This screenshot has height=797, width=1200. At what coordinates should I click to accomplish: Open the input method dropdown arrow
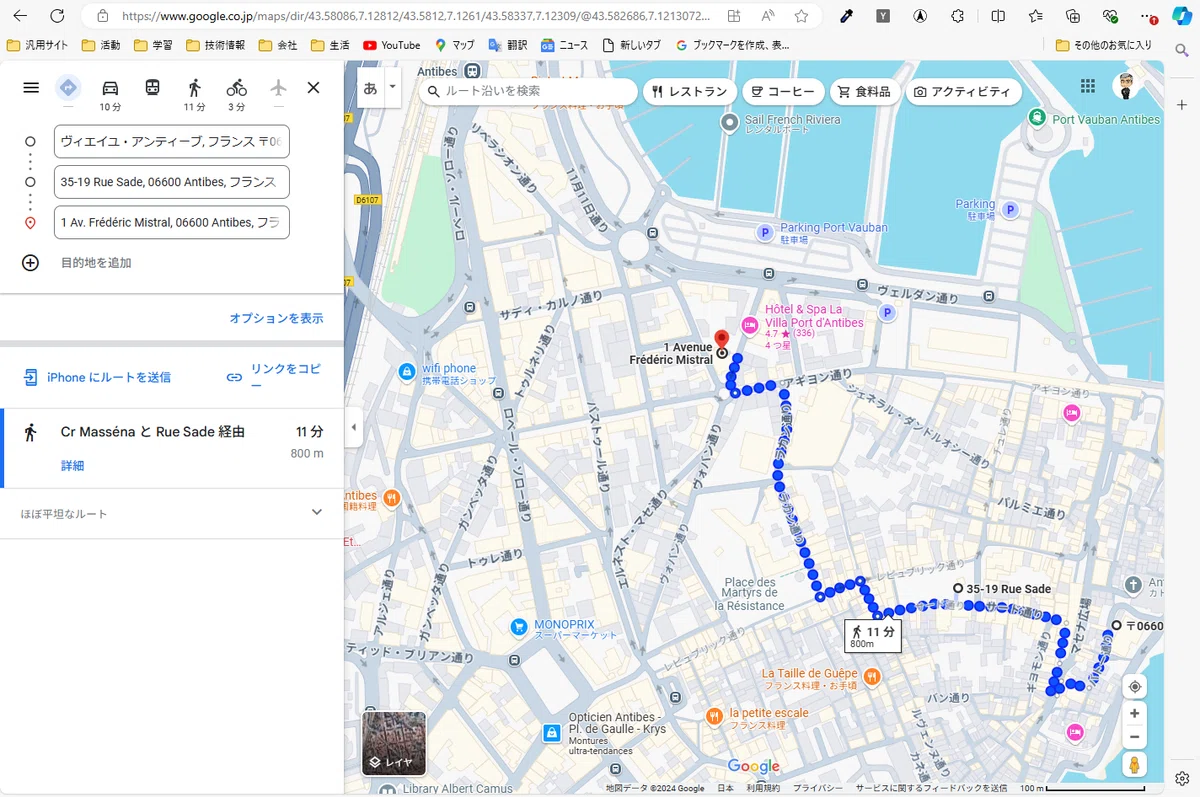coord(392,88)
